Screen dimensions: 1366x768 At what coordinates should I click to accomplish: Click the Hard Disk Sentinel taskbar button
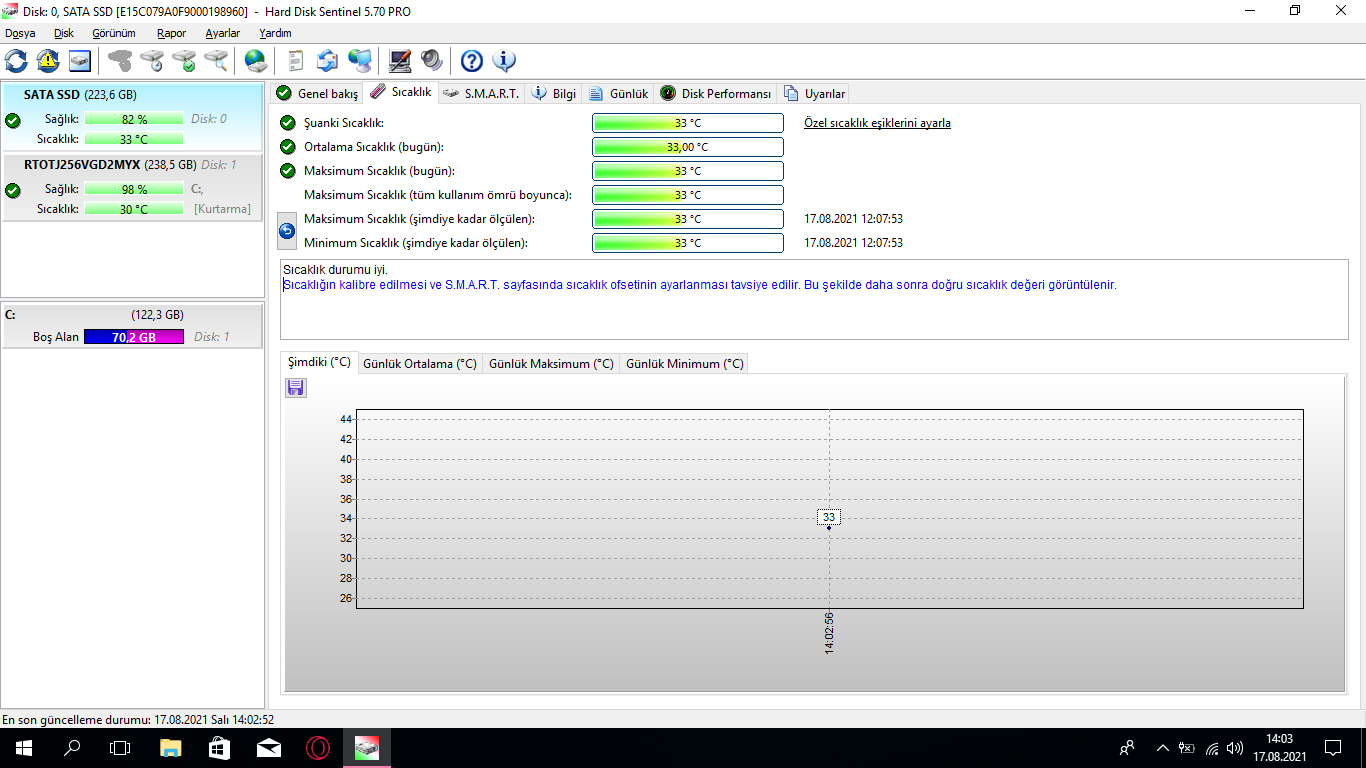[x=367, y=748]
